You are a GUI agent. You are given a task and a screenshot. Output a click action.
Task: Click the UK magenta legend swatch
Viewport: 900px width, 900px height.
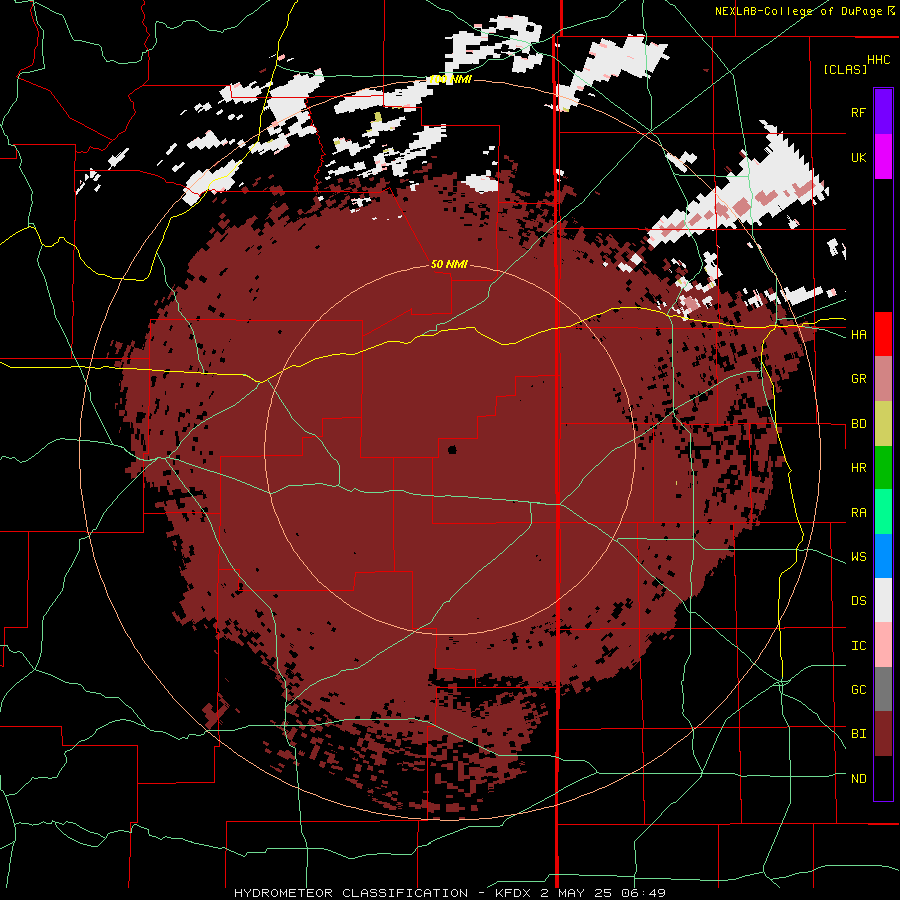[x=883, y=157]
